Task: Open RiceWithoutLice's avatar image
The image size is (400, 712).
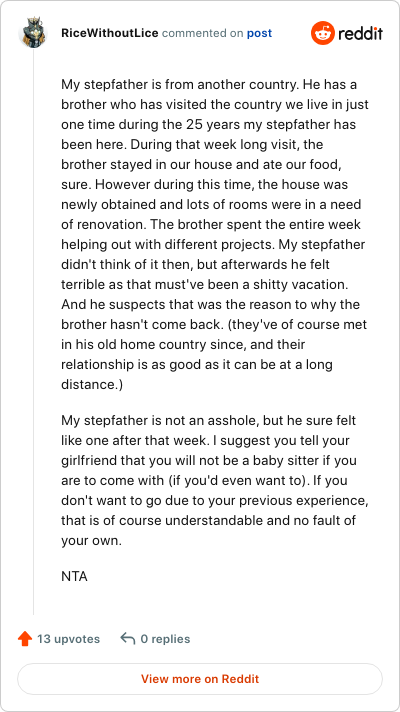Action: click(33, 33)
